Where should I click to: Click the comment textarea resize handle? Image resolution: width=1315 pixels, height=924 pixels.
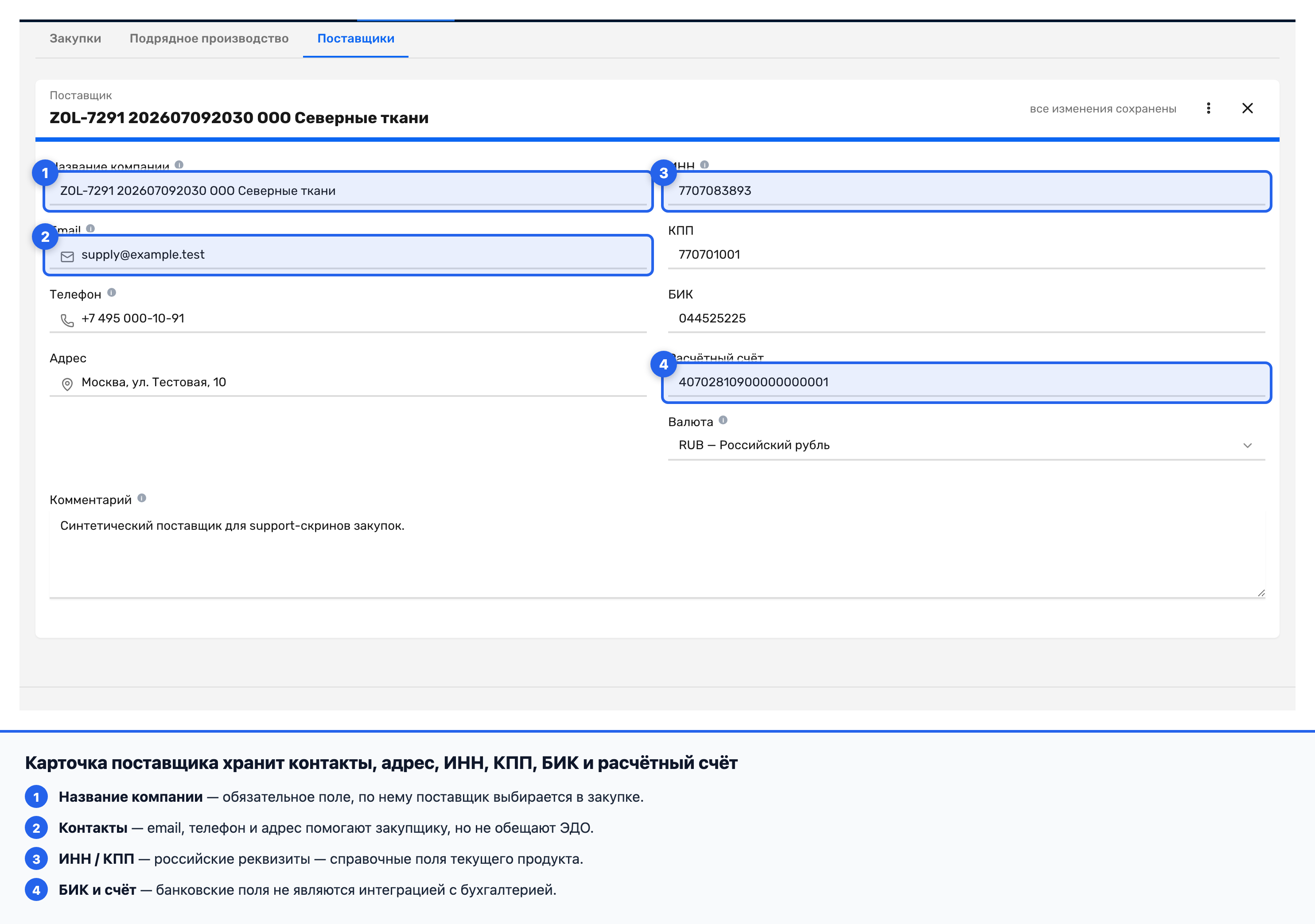click(1261, 593)
